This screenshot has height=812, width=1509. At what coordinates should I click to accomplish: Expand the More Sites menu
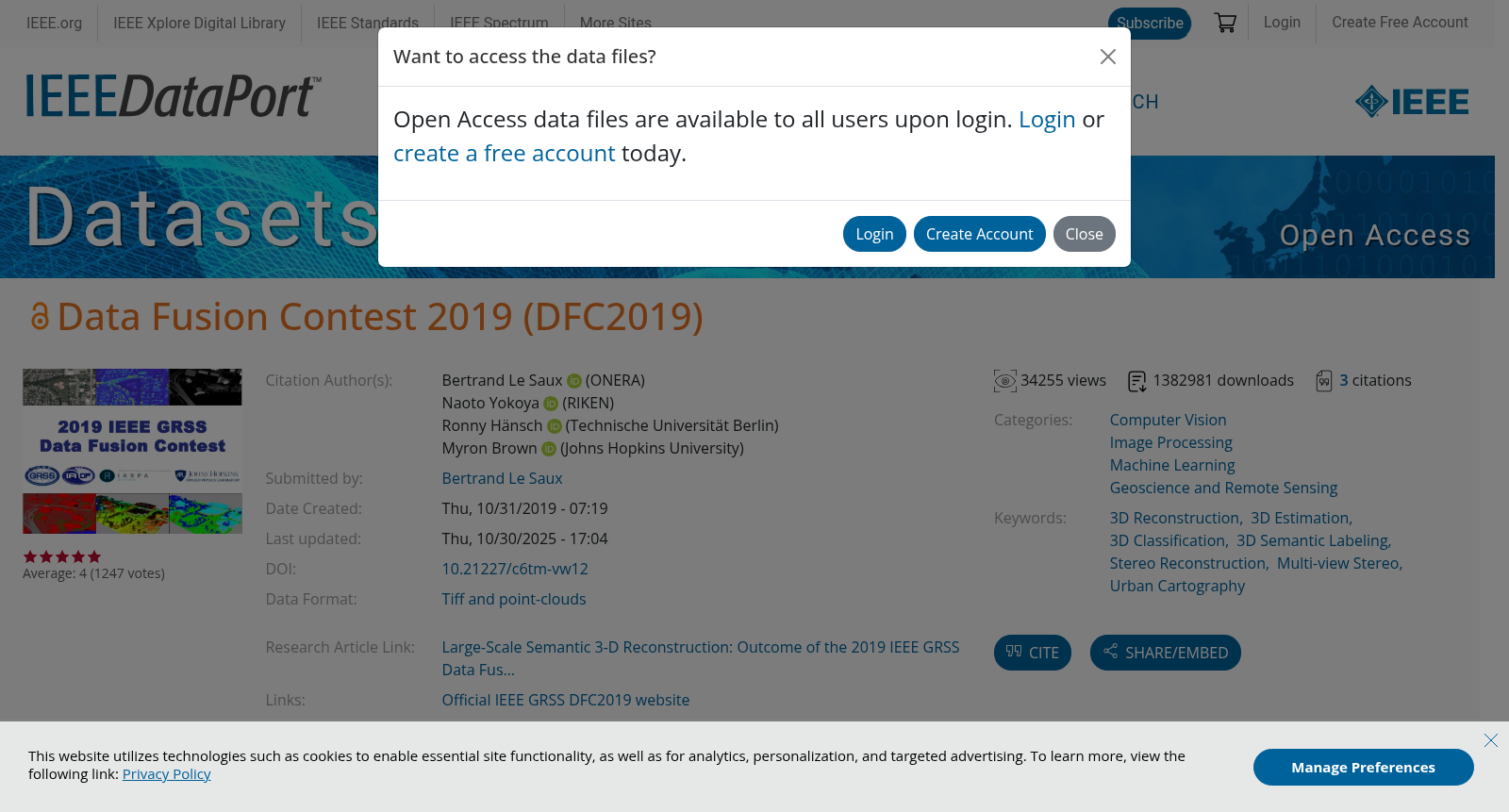pyautogui.click(x=615, y=22)
